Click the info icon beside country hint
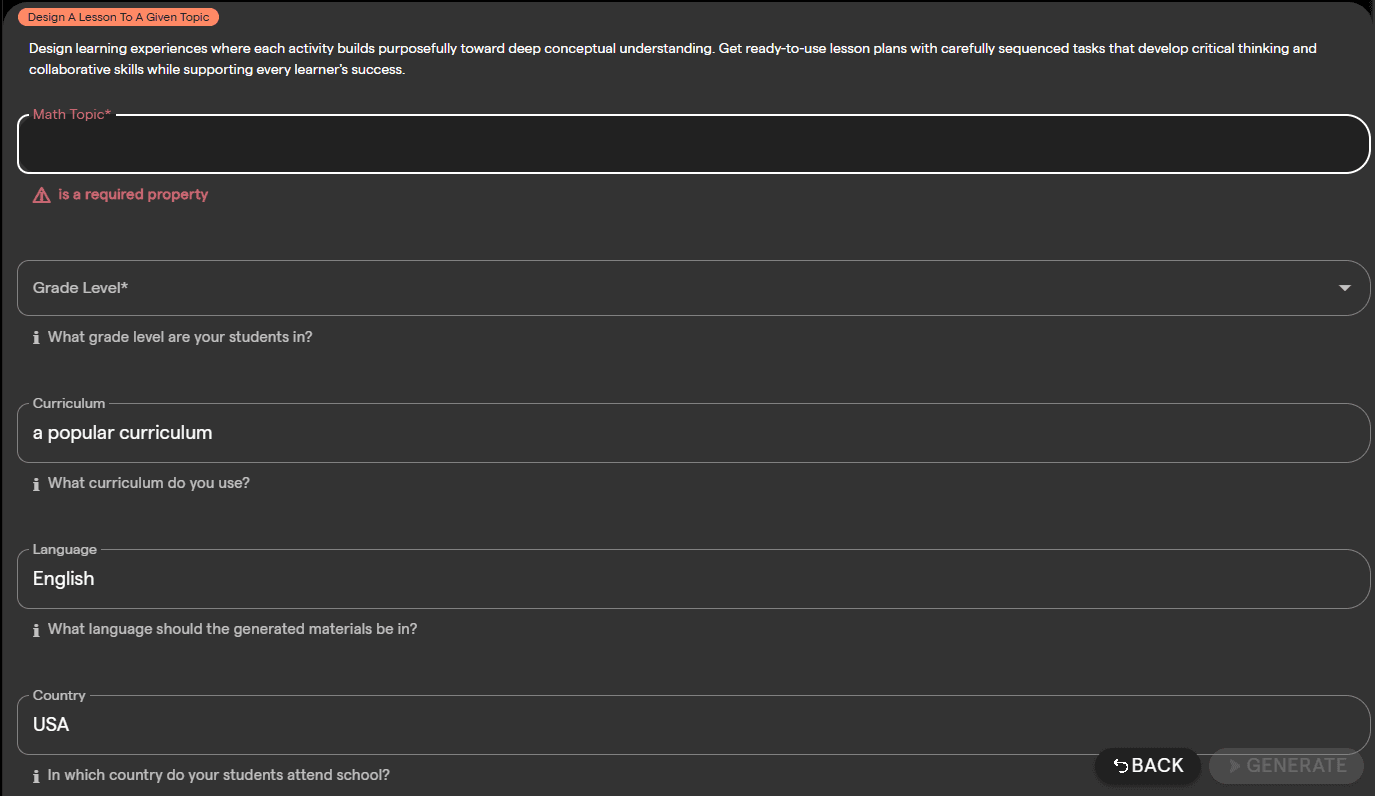 pos(36,776)
